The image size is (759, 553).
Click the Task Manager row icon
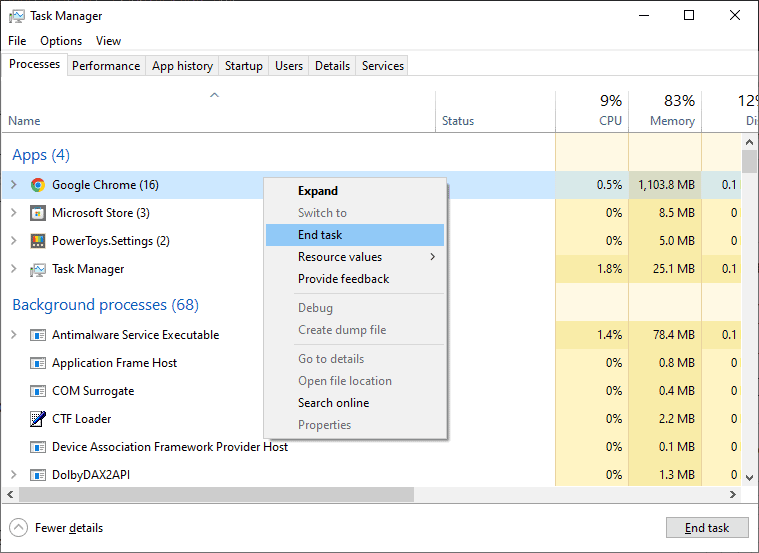[x=38, y=269]
